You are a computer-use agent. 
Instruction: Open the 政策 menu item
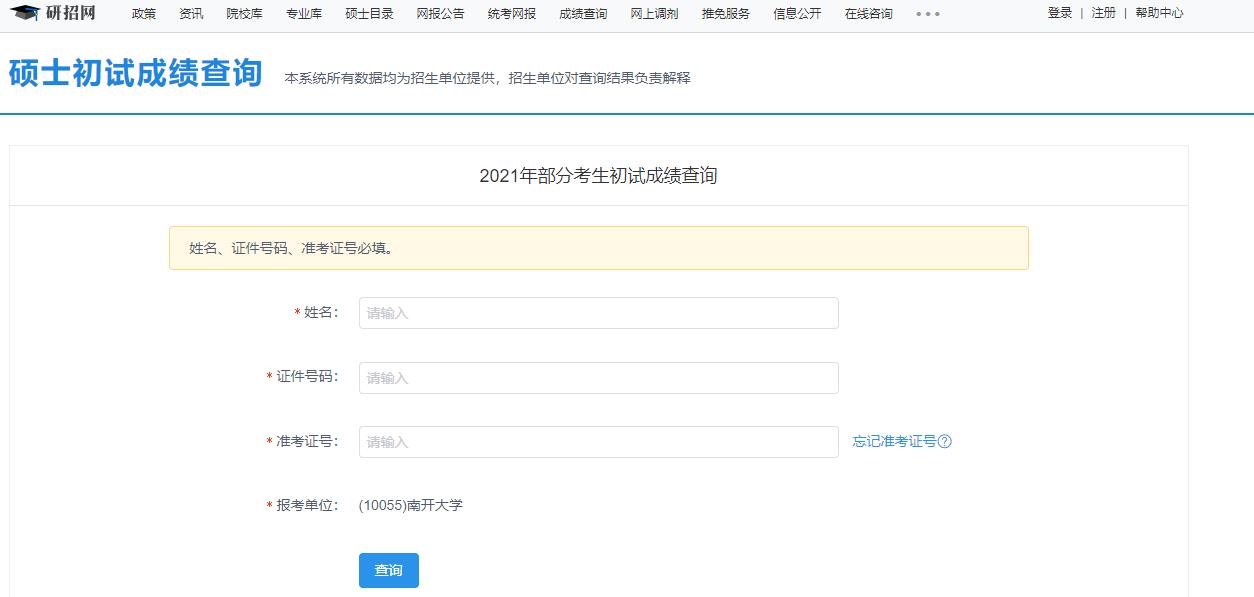pyautogui.click(x=143, y=14)
